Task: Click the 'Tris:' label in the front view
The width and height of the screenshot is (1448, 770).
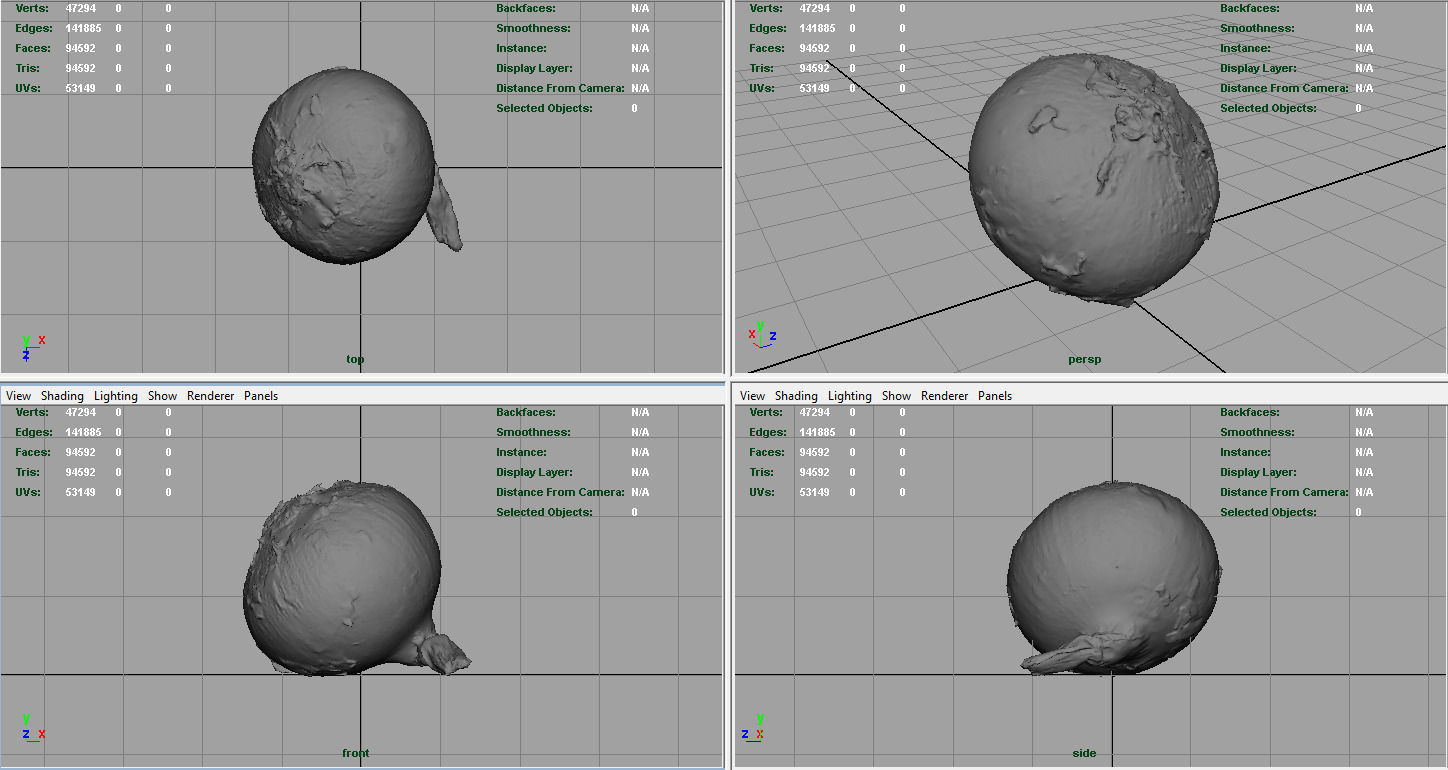Action: pyautogui.click(x=28, y=472)
